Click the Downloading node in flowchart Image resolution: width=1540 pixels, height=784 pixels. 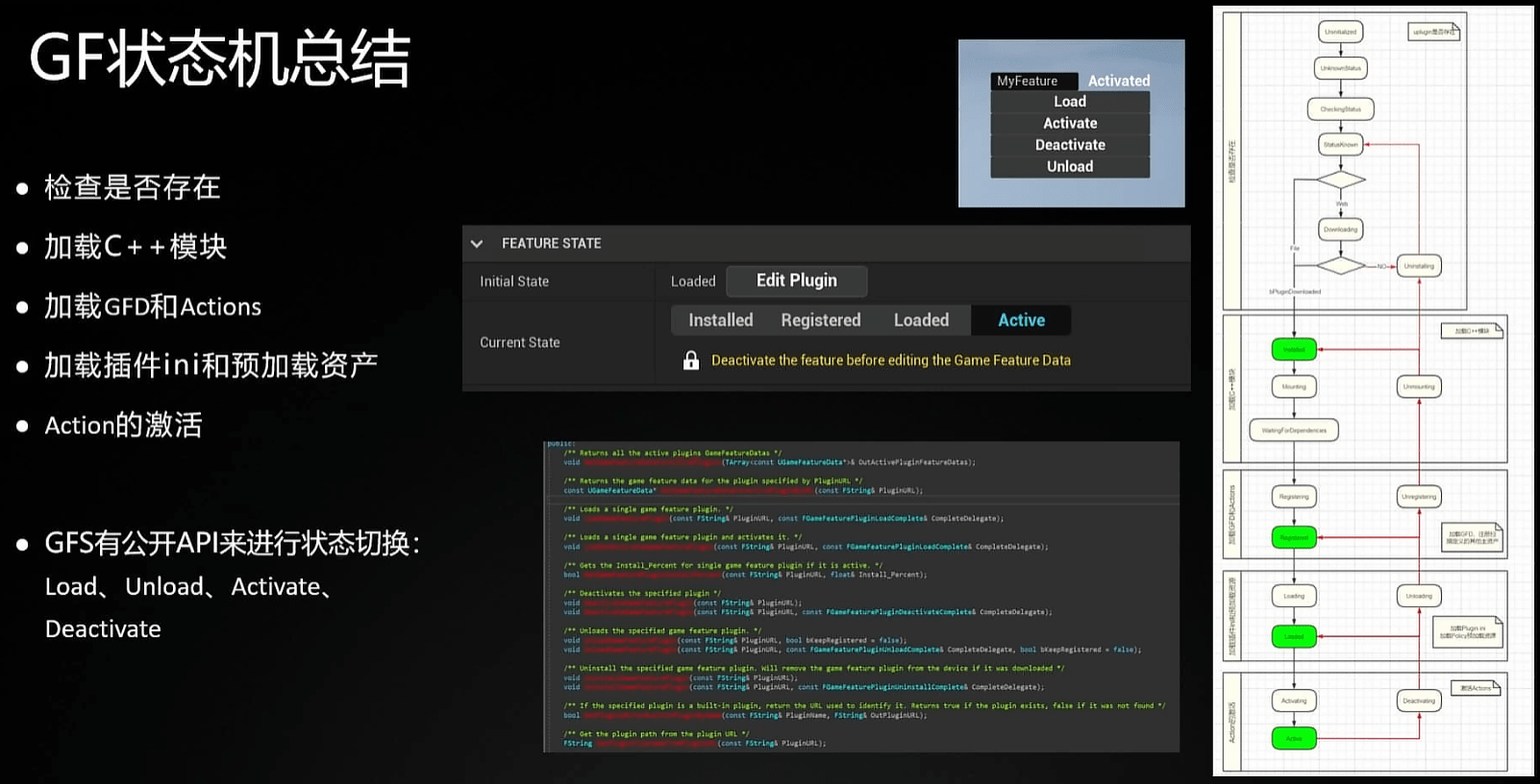tap(1340, 230)
